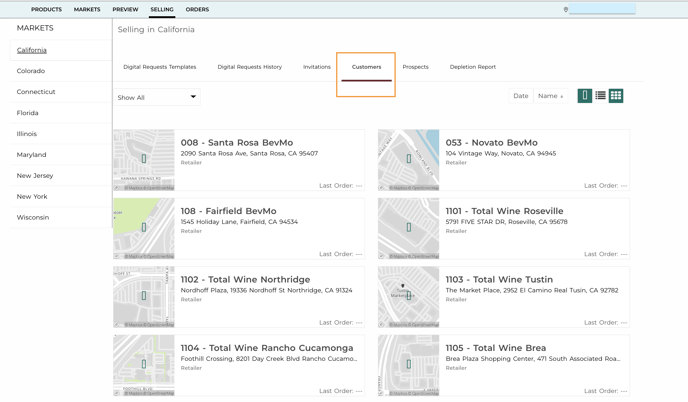Switch to grid view icon
This screenshot has width=688, height=402.
[x=616, y=96]
